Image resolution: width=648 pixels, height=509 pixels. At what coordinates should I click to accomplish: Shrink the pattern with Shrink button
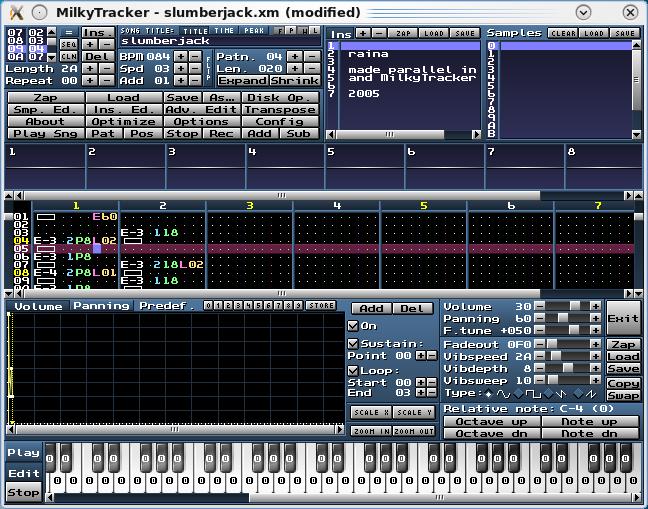click(293, 81)
